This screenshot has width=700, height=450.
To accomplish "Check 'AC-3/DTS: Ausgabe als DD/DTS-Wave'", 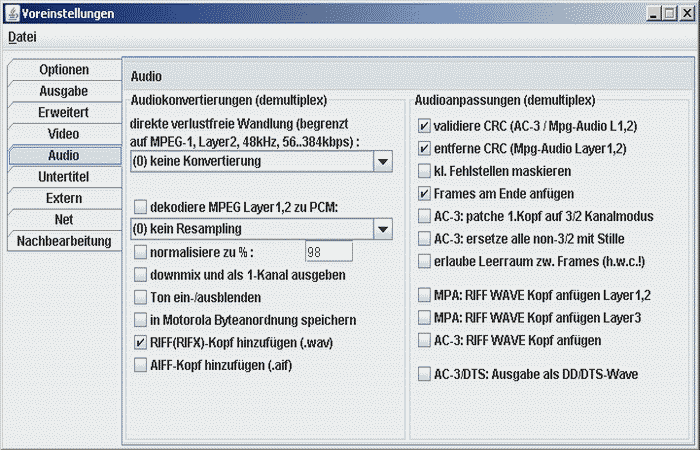I will [425, 374].
